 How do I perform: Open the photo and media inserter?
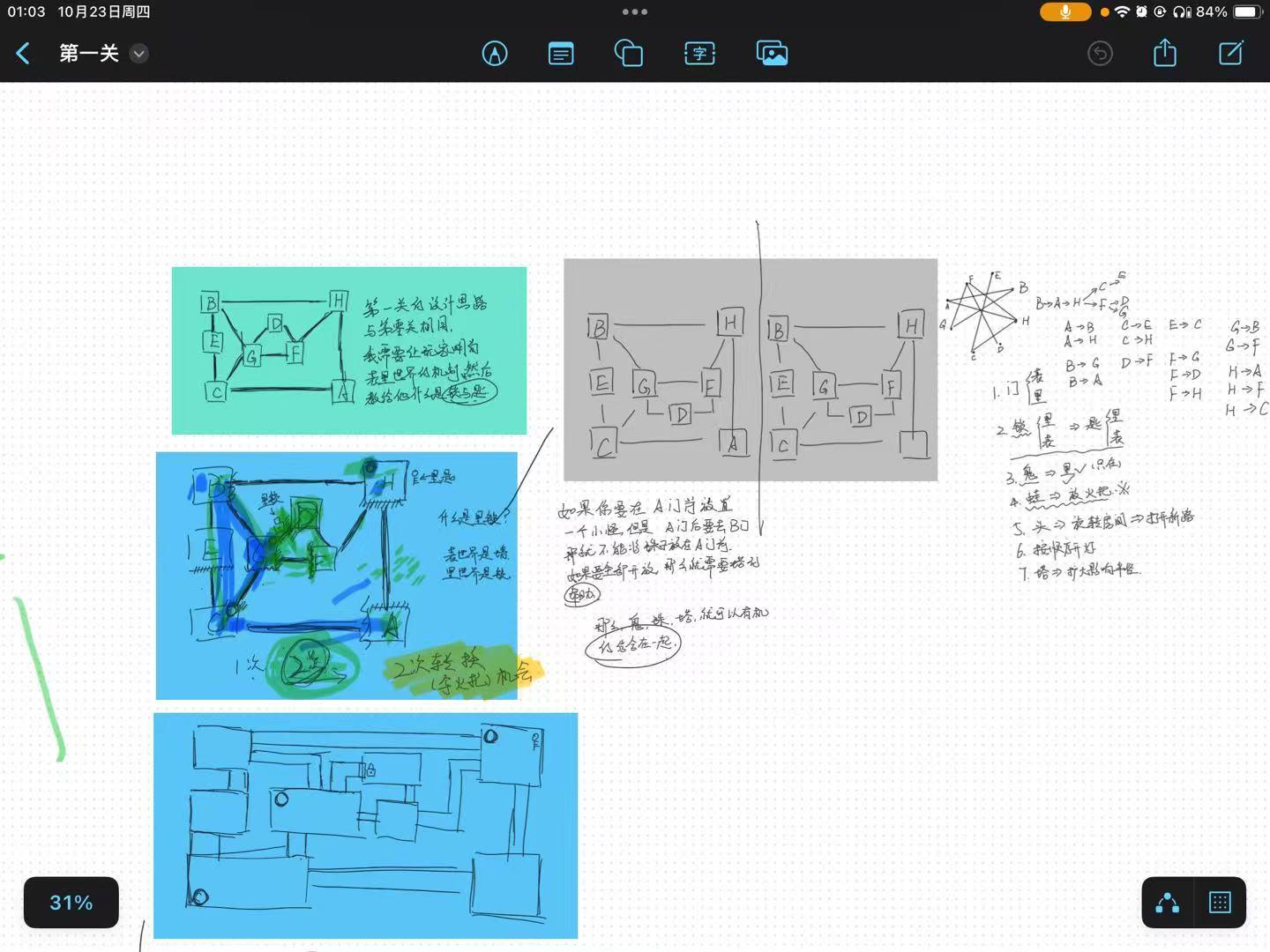pyautogui.click(x=772, y=54)
